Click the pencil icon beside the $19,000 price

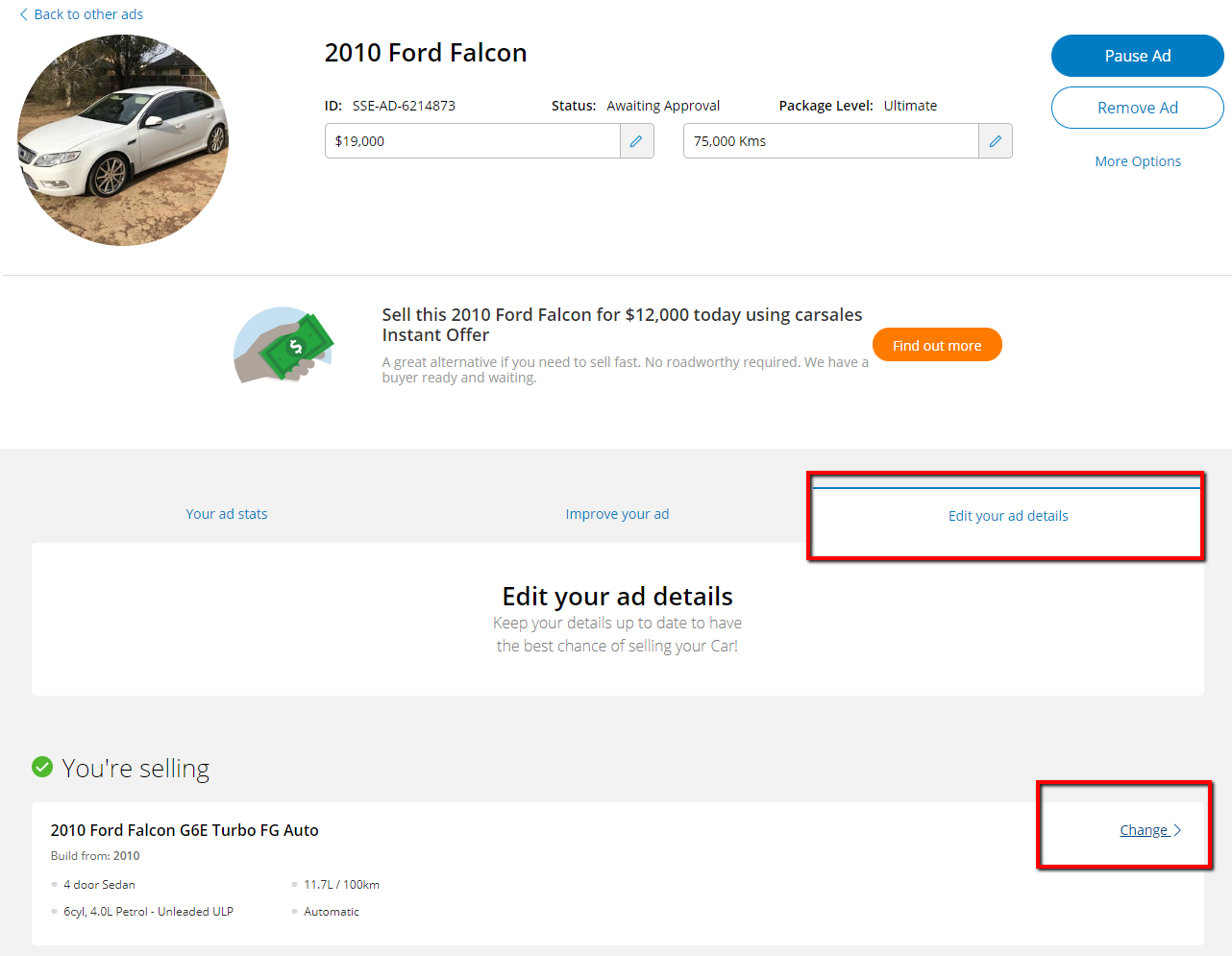(636, 141)
